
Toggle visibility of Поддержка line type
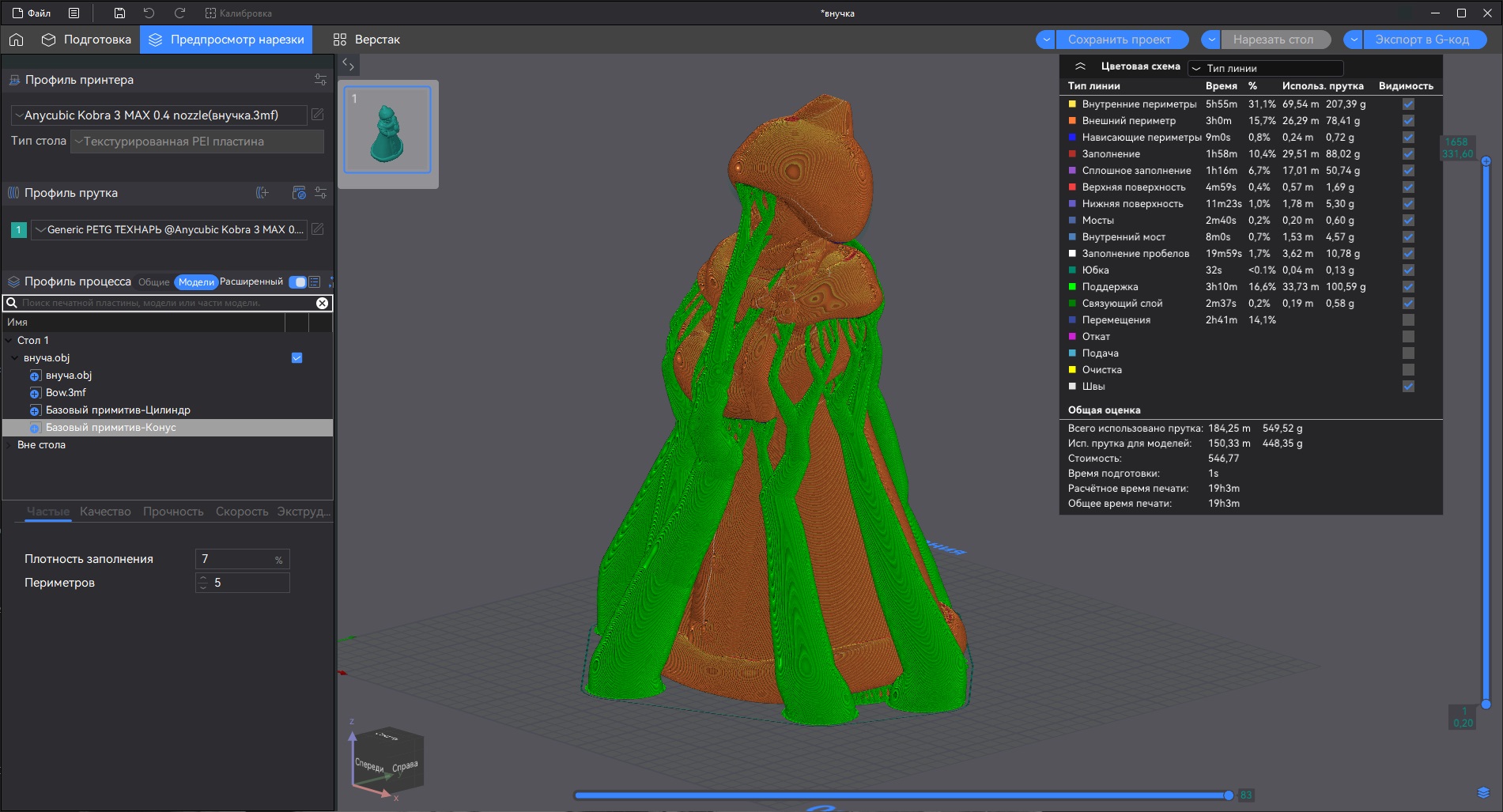click(x=1408, y=287)
